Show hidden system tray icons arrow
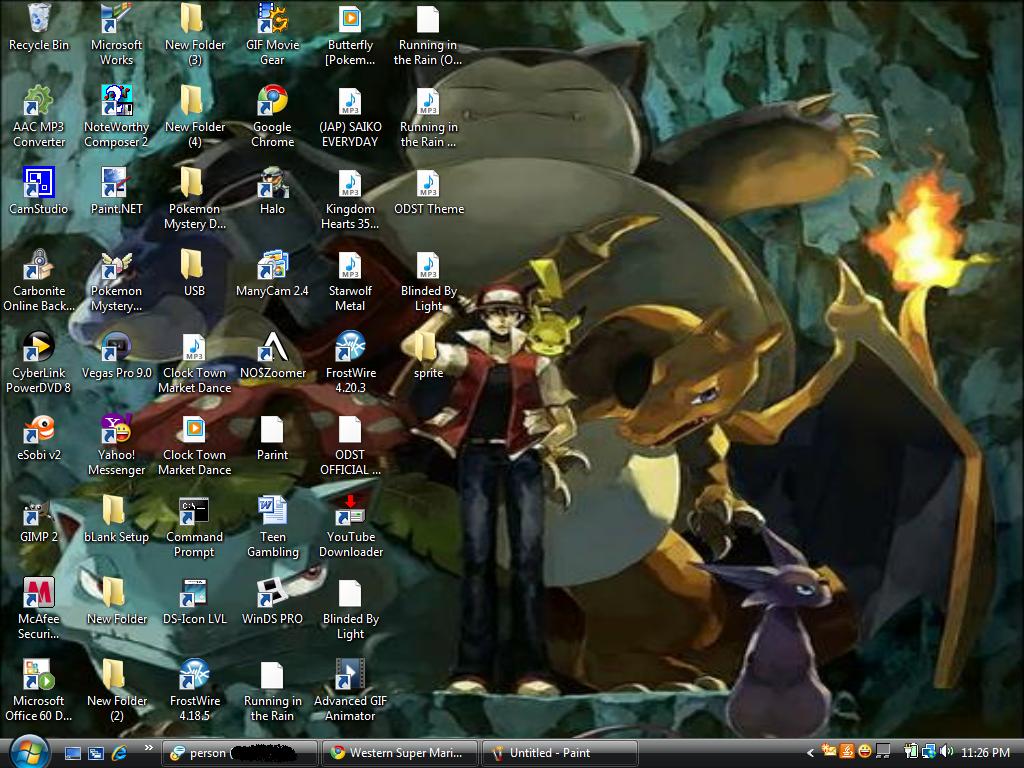Screen dimensions: 1024x768 (809, 752)
